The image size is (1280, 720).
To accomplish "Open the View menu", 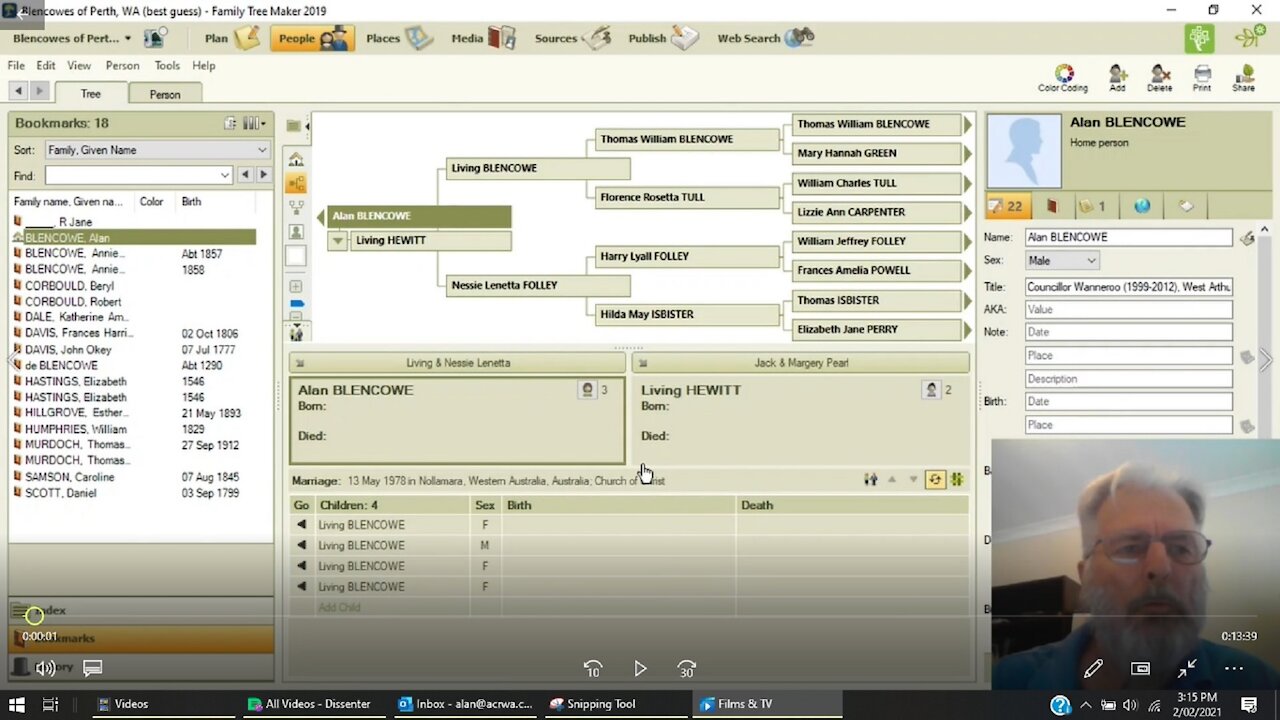I will 79,65.
